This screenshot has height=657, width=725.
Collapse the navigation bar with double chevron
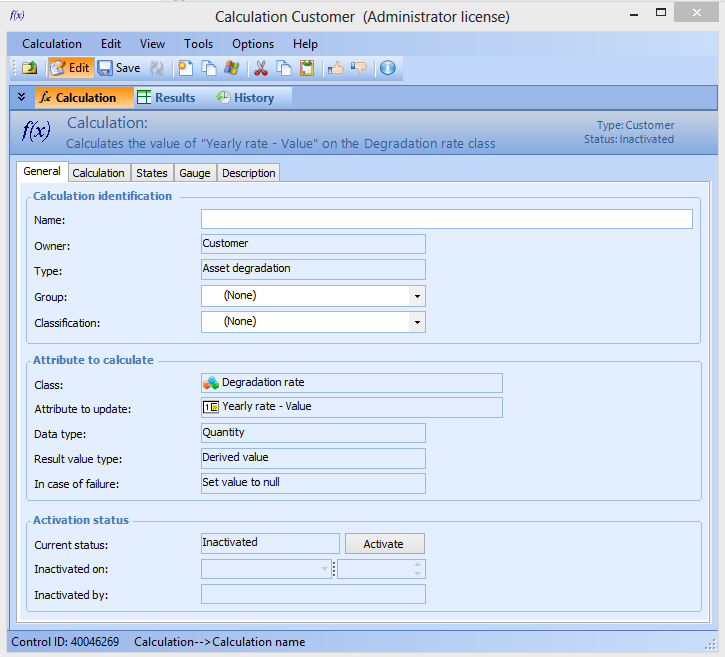[x=22, y=97]
